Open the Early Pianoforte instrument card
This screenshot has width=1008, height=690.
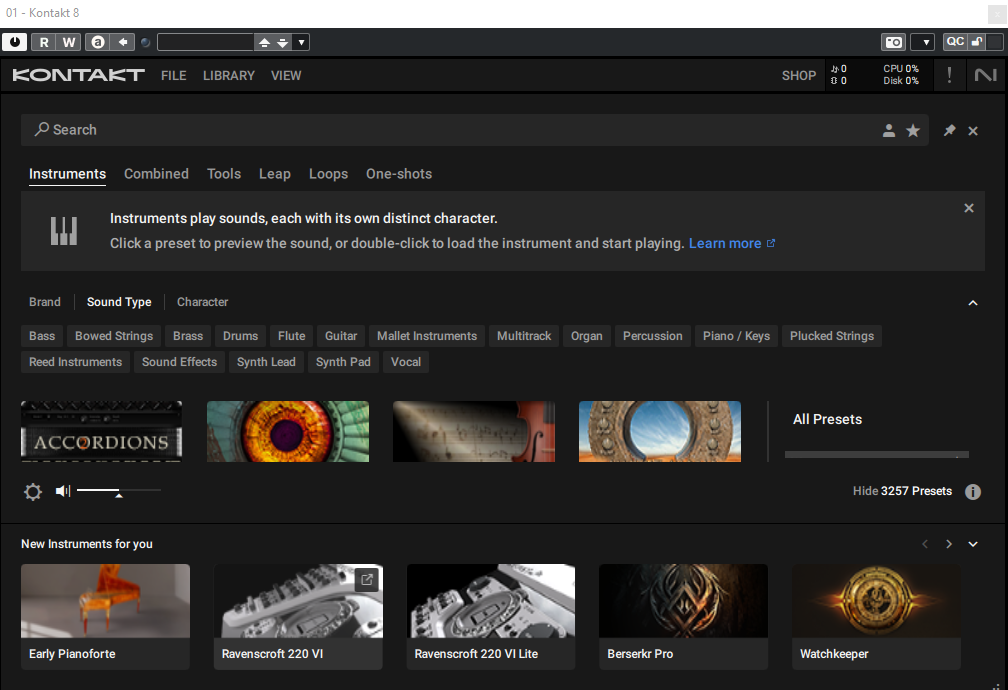pos(105,617)
